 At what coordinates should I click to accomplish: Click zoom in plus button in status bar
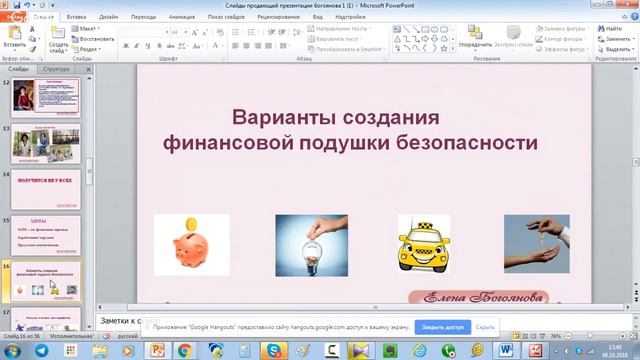[622, 336]
